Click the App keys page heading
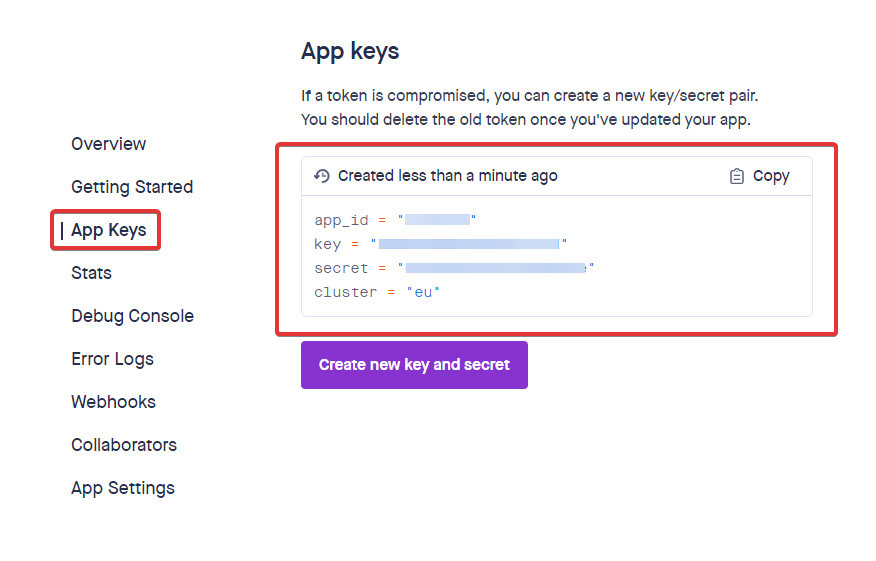Image resolution: width=876 pixels, height=561 pixels. pos(350,52)
